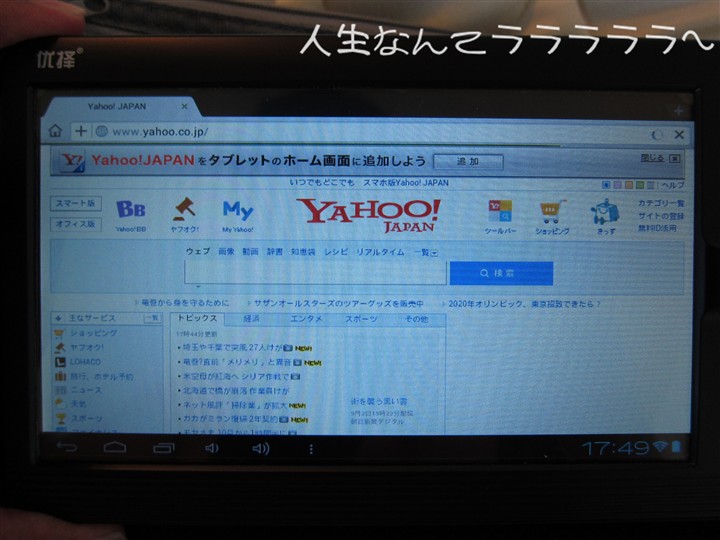Open a new browser tab with plus

(678, 111)
